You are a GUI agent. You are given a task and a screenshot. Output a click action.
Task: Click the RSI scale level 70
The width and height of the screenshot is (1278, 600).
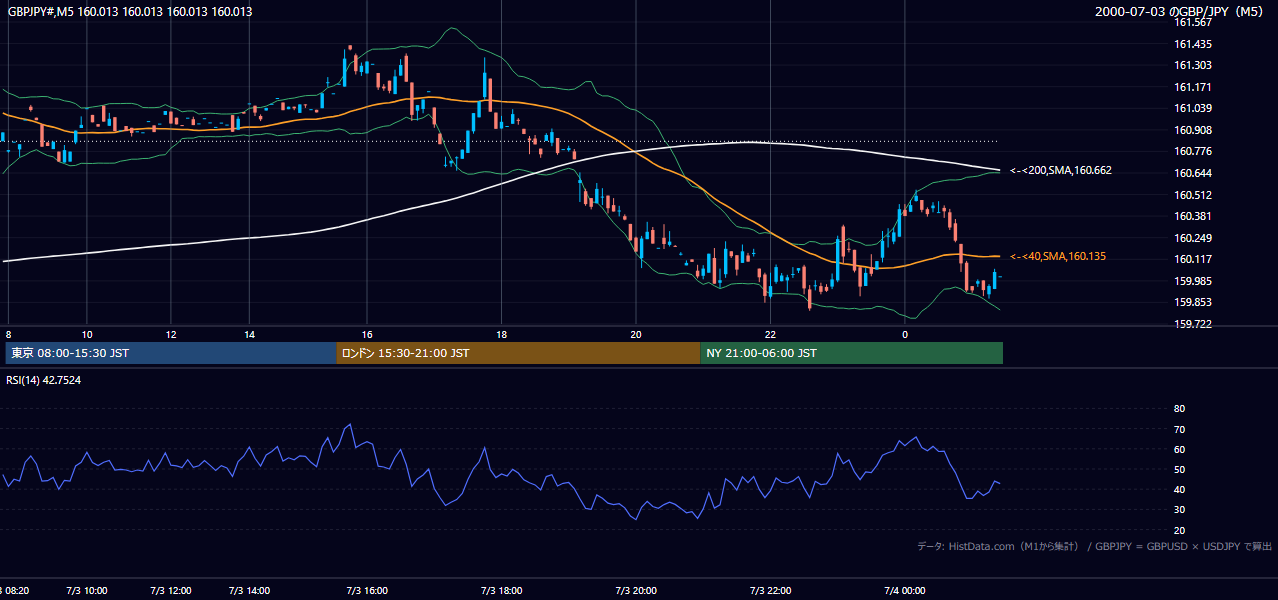[1179, 429]
